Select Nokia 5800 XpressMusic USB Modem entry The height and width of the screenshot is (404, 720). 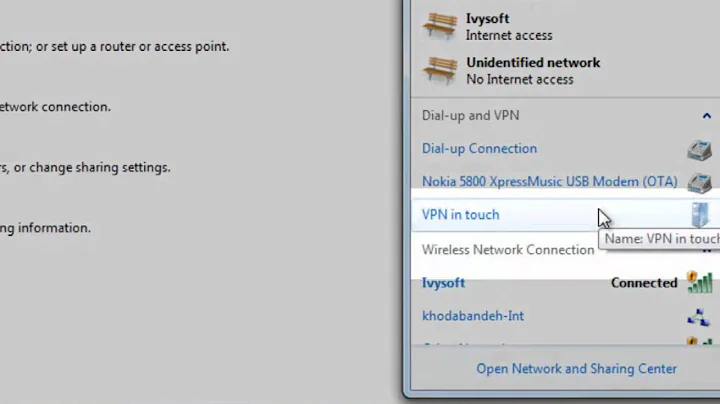point(550,181)
